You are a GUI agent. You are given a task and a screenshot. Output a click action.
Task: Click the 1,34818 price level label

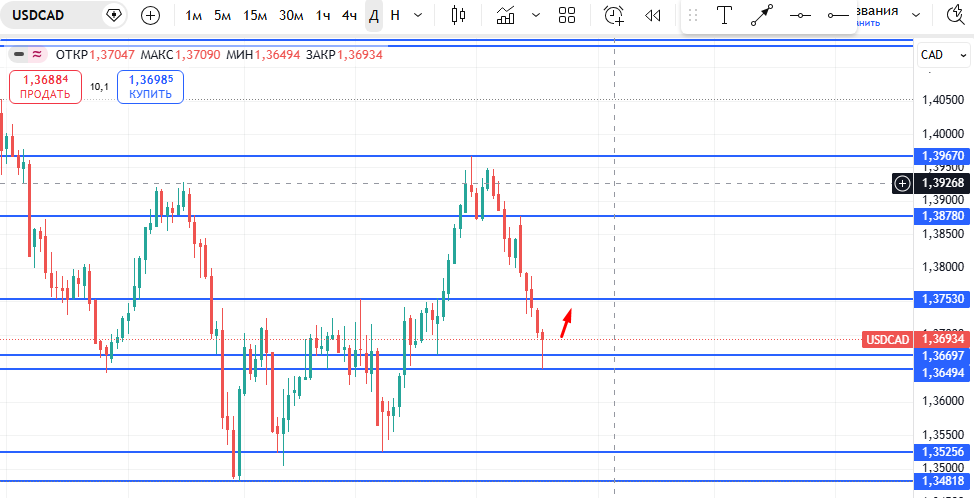click(942, 481)
